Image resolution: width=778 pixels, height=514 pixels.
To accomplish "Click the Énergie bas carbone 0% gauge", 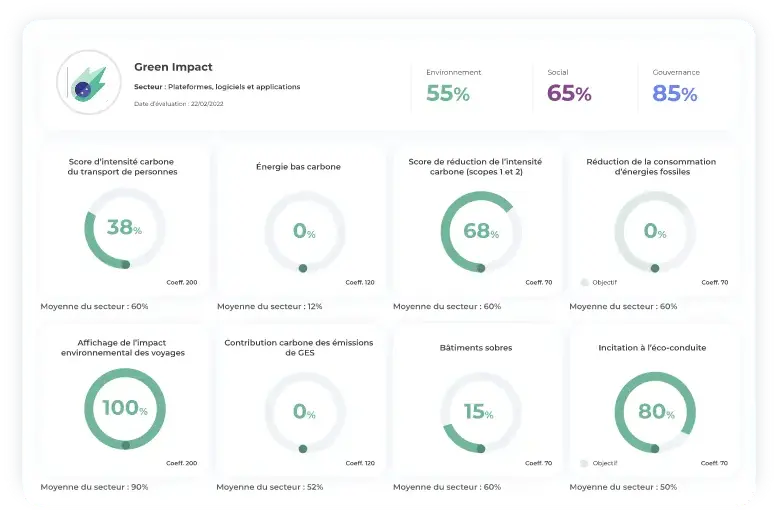I will coord(303,231).
